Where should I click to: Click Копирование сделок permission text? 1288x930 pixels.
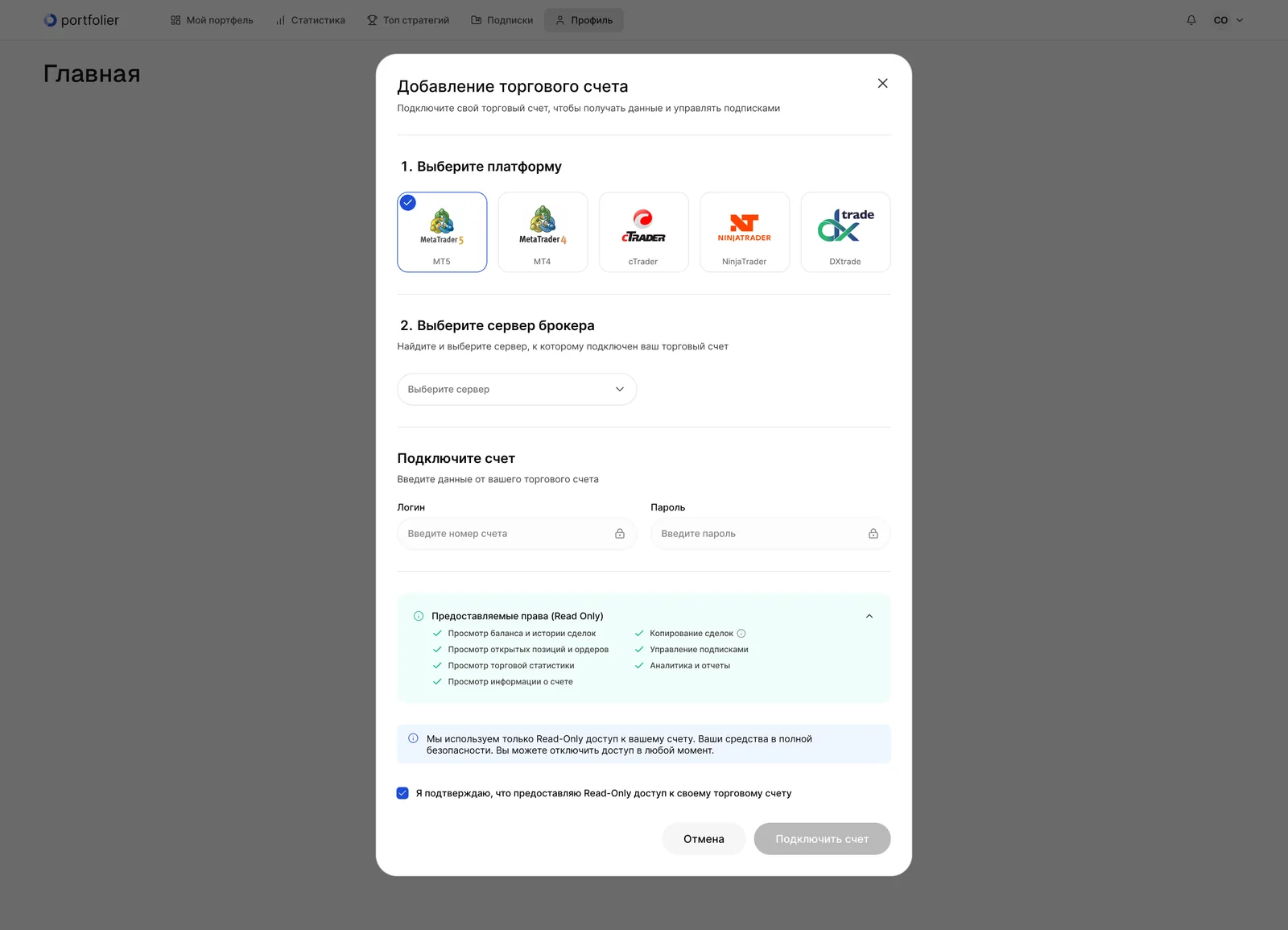click(691, 634)
